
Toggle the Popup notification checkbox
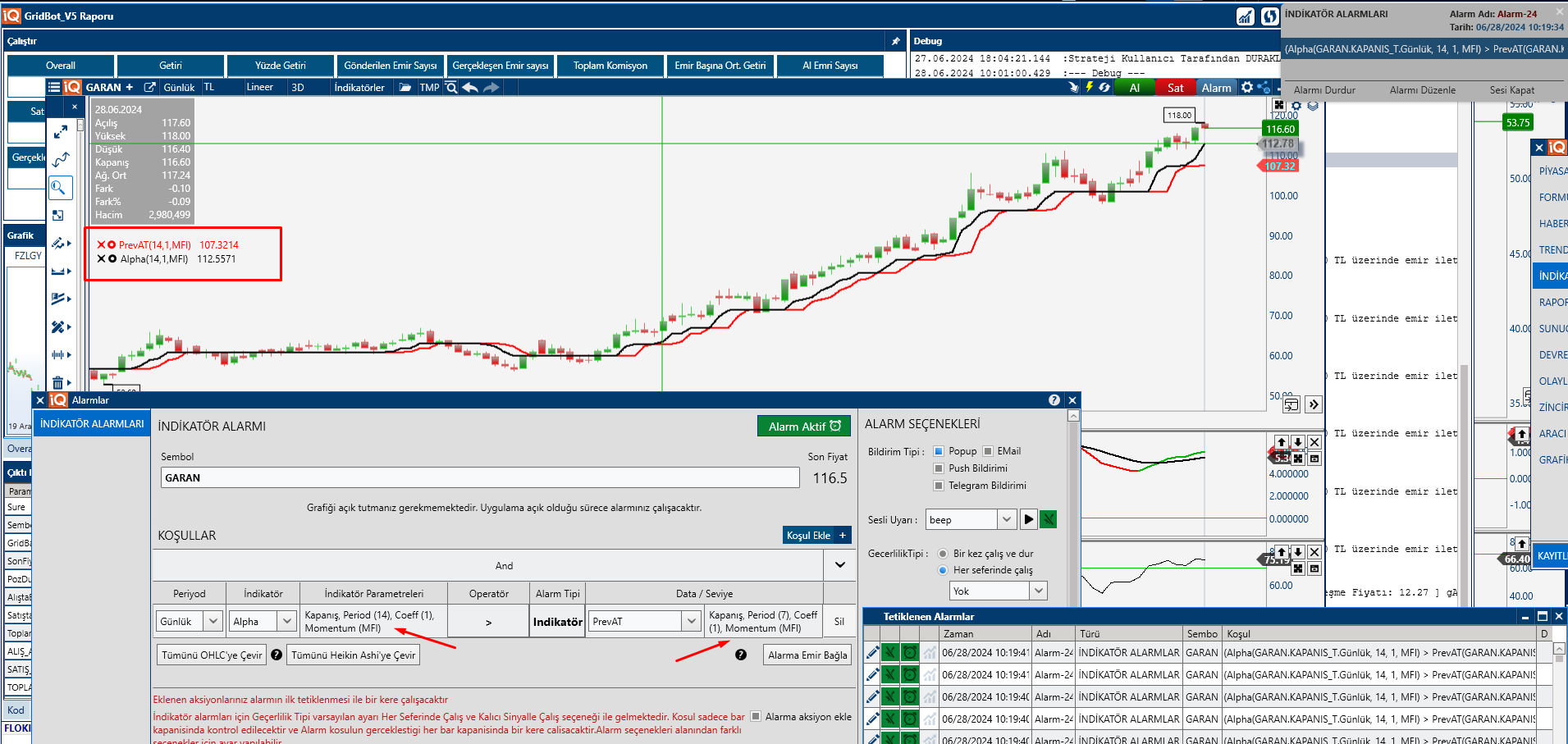(x=939, y=451)
